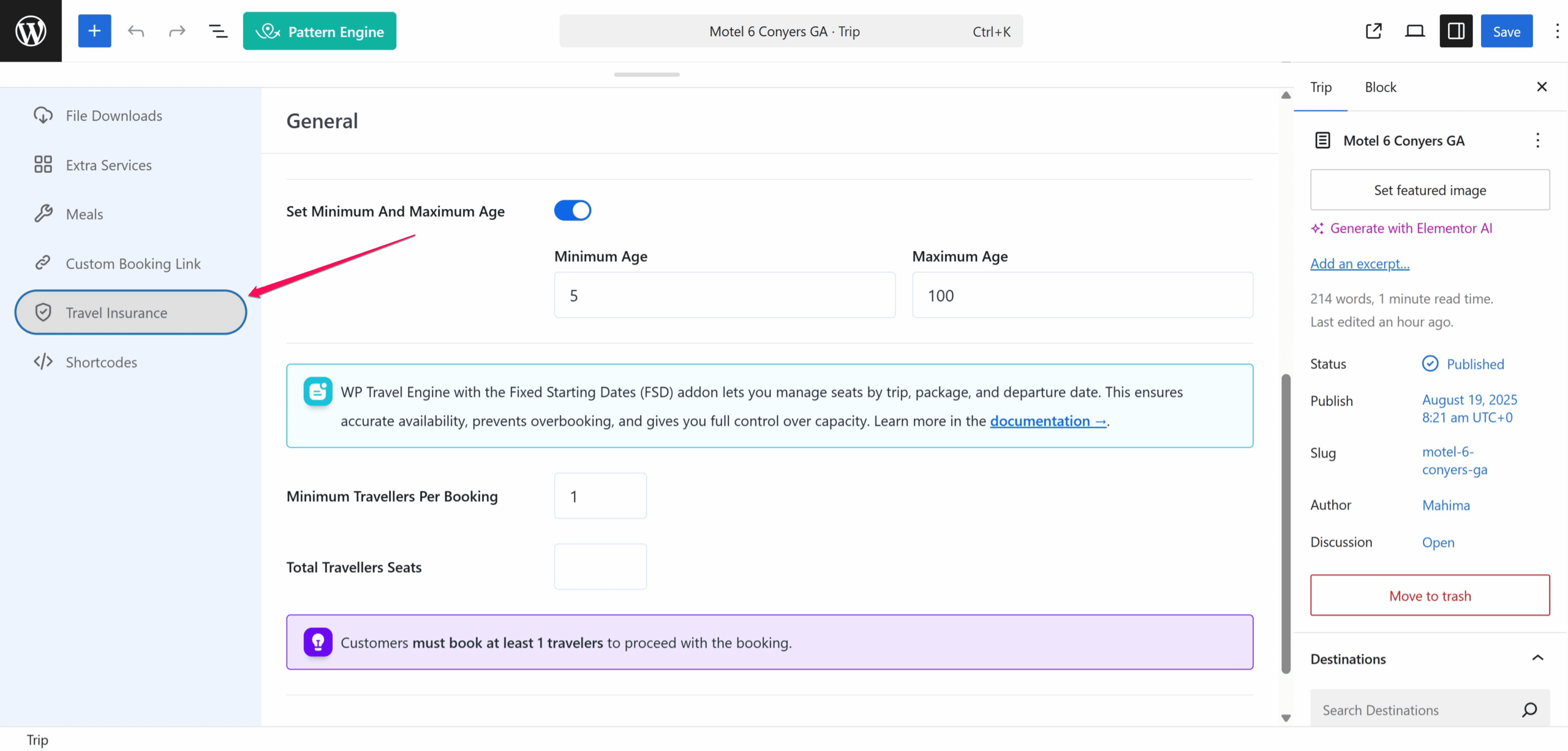Click the vertical scrollbar thumb
Image resolution: width=1568 pixels, height=751 pixels.
tap(1286, 521)
